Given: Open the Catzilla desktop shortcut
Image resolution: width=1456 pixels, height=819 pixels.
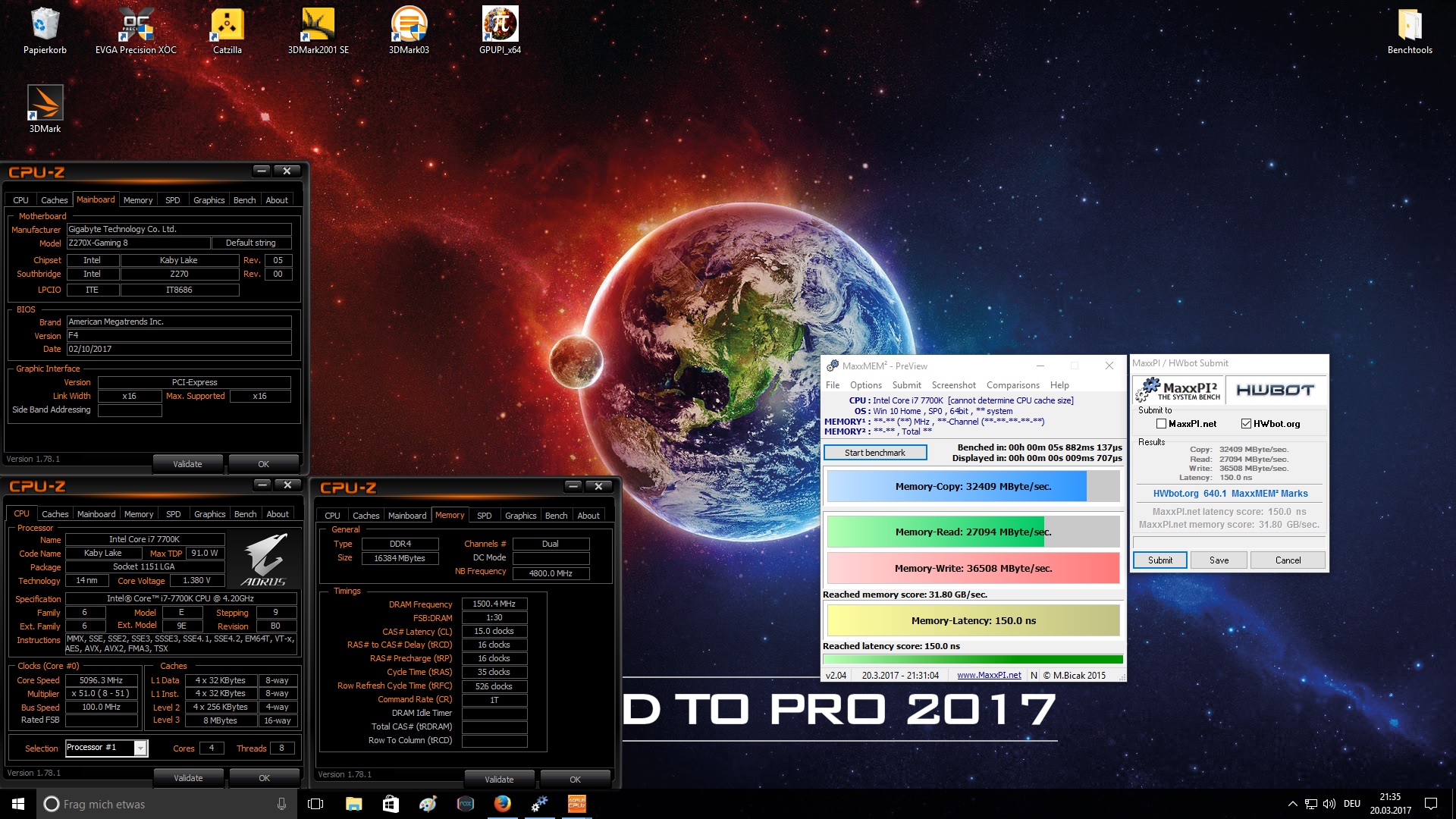Looking at the screenshot, I should [x=227, y=30].
